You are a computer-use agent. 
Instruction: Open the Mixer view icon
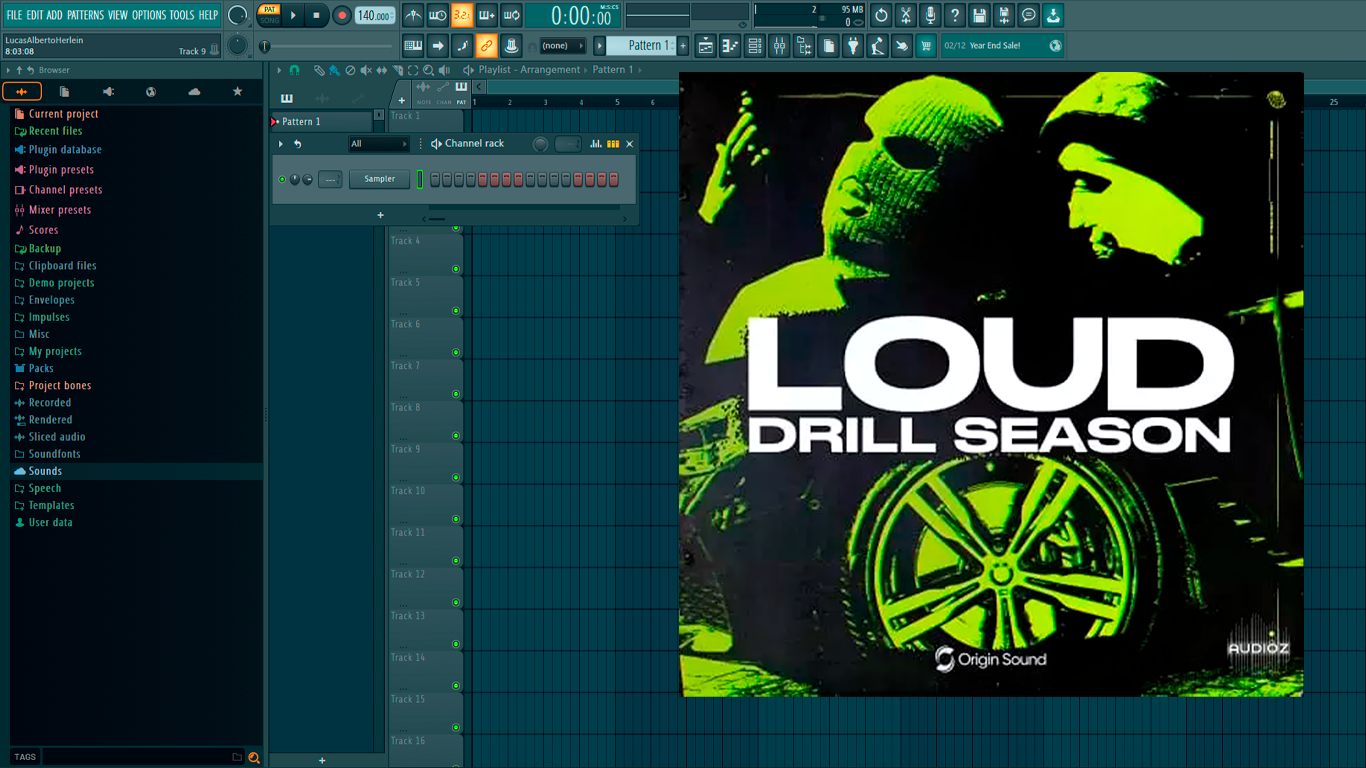pyautogui.click(x=779, y=45)
